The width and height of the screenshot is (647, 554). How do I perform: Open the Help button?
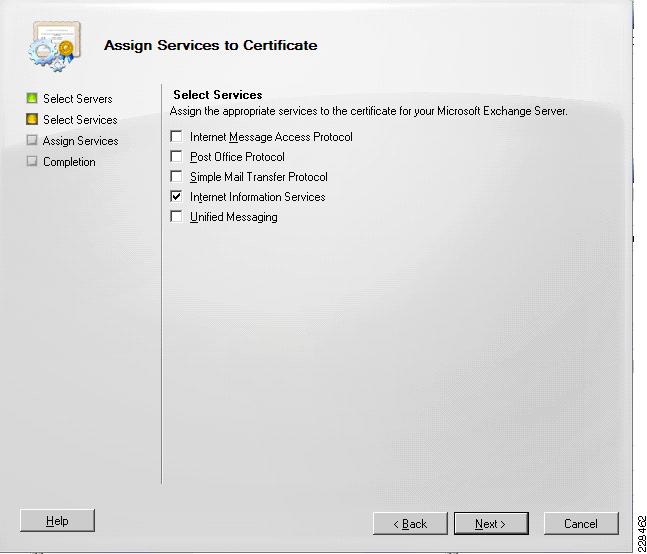tap(57, 521)
